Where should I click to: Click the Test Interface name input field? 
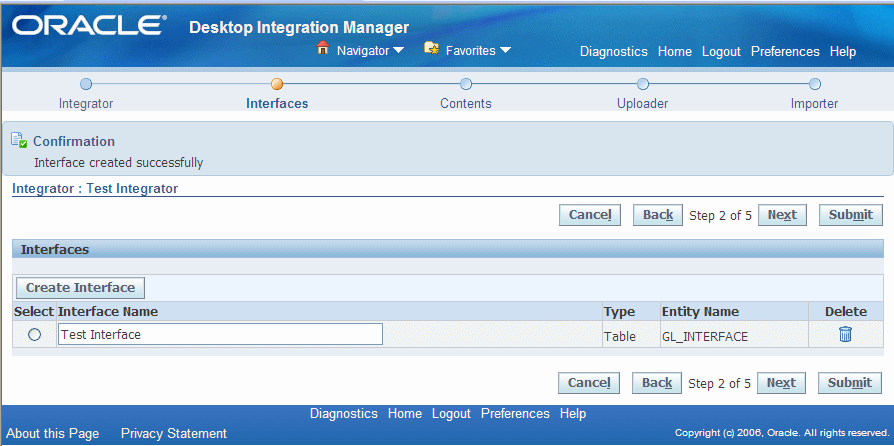tap(220, 334)
